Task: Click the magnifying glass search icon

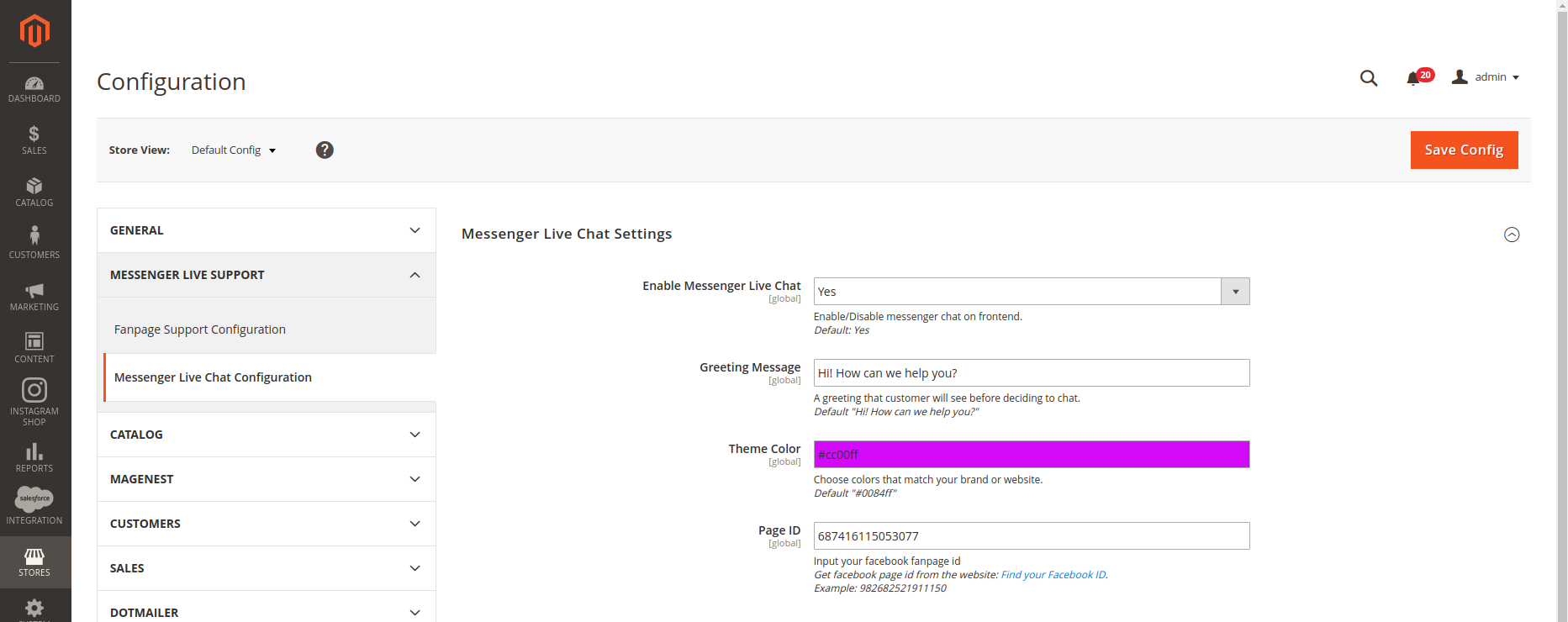Action: [x=1369, y=78]
